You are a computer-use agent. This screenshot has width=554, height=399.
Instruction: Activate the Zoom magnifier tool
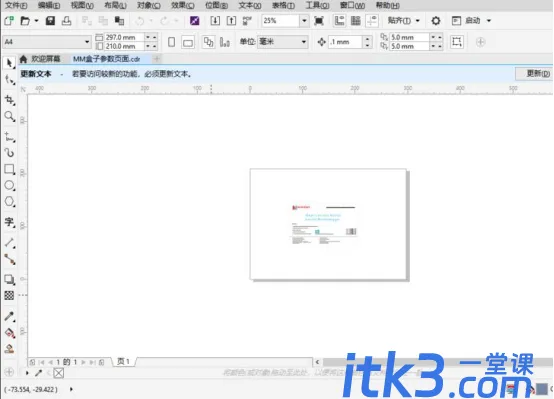tap(9, 116)
